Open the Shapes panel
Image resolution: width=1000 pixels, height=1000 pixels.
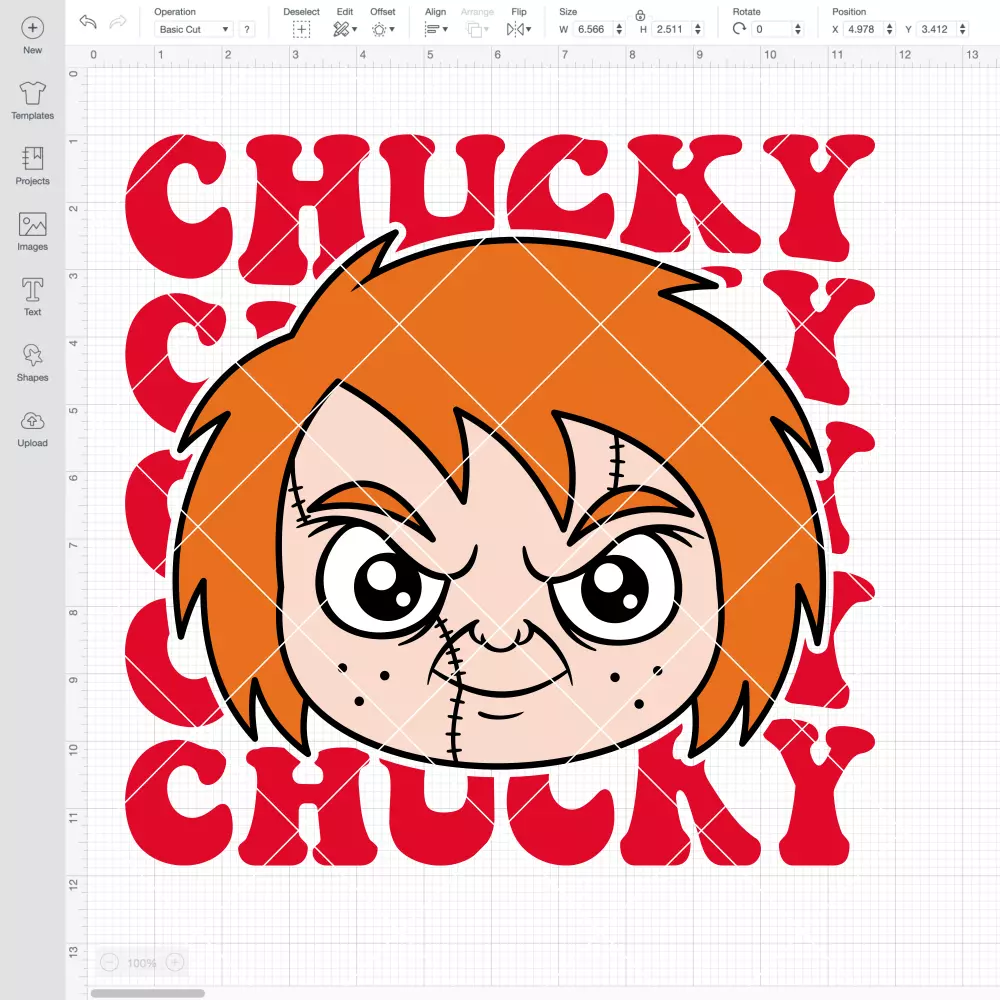pyautogui.click(x=33, y=363)
